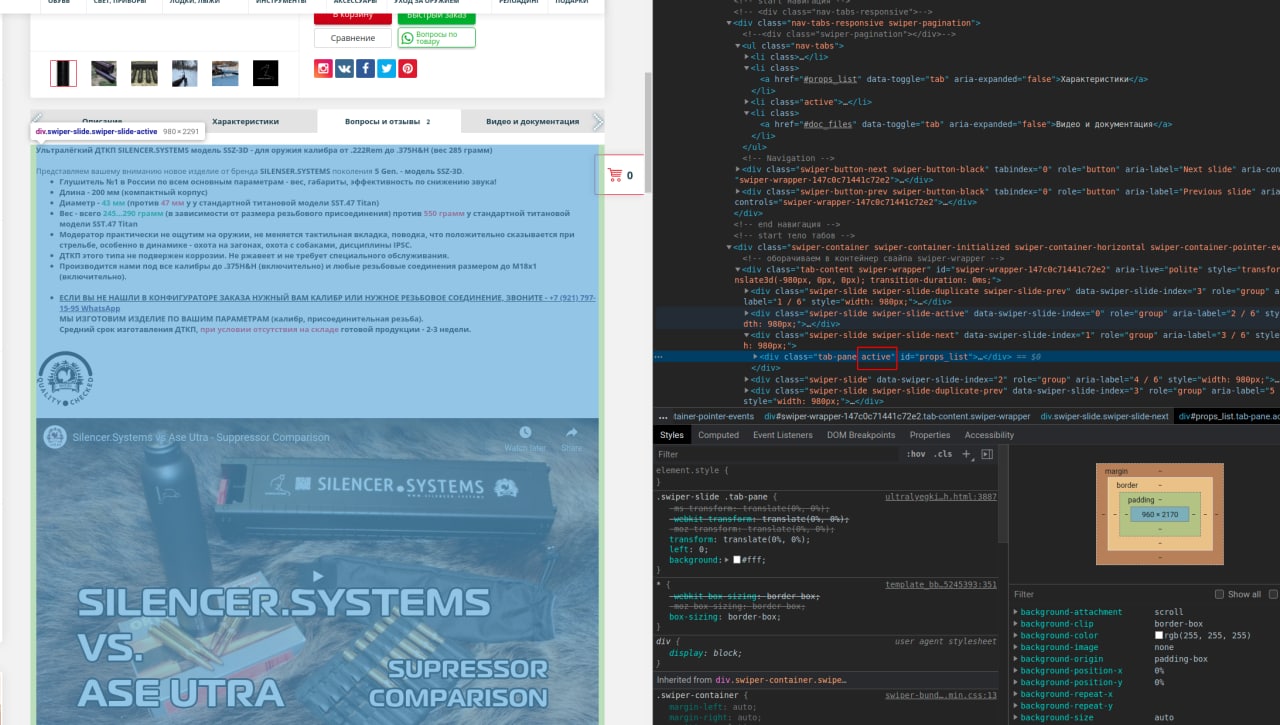Expand the swiper-button-next div node

738,169
